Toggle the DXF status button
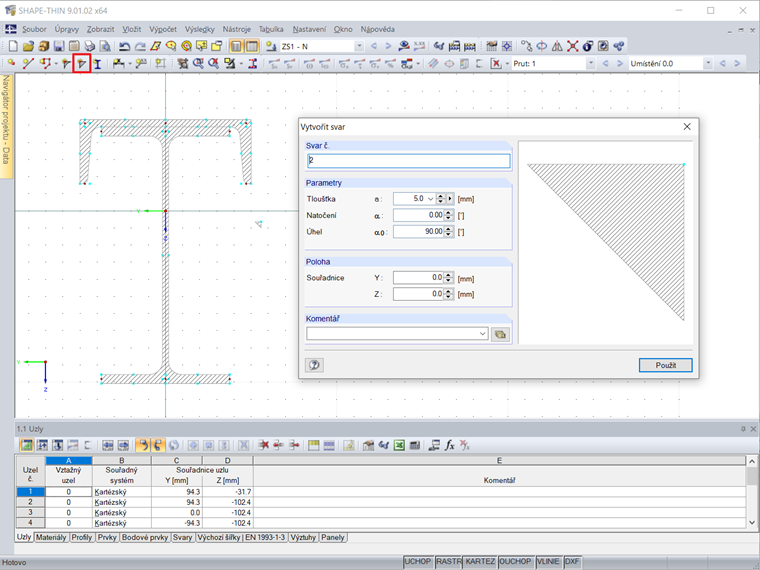760x570 pixels. tap(572, 561)
